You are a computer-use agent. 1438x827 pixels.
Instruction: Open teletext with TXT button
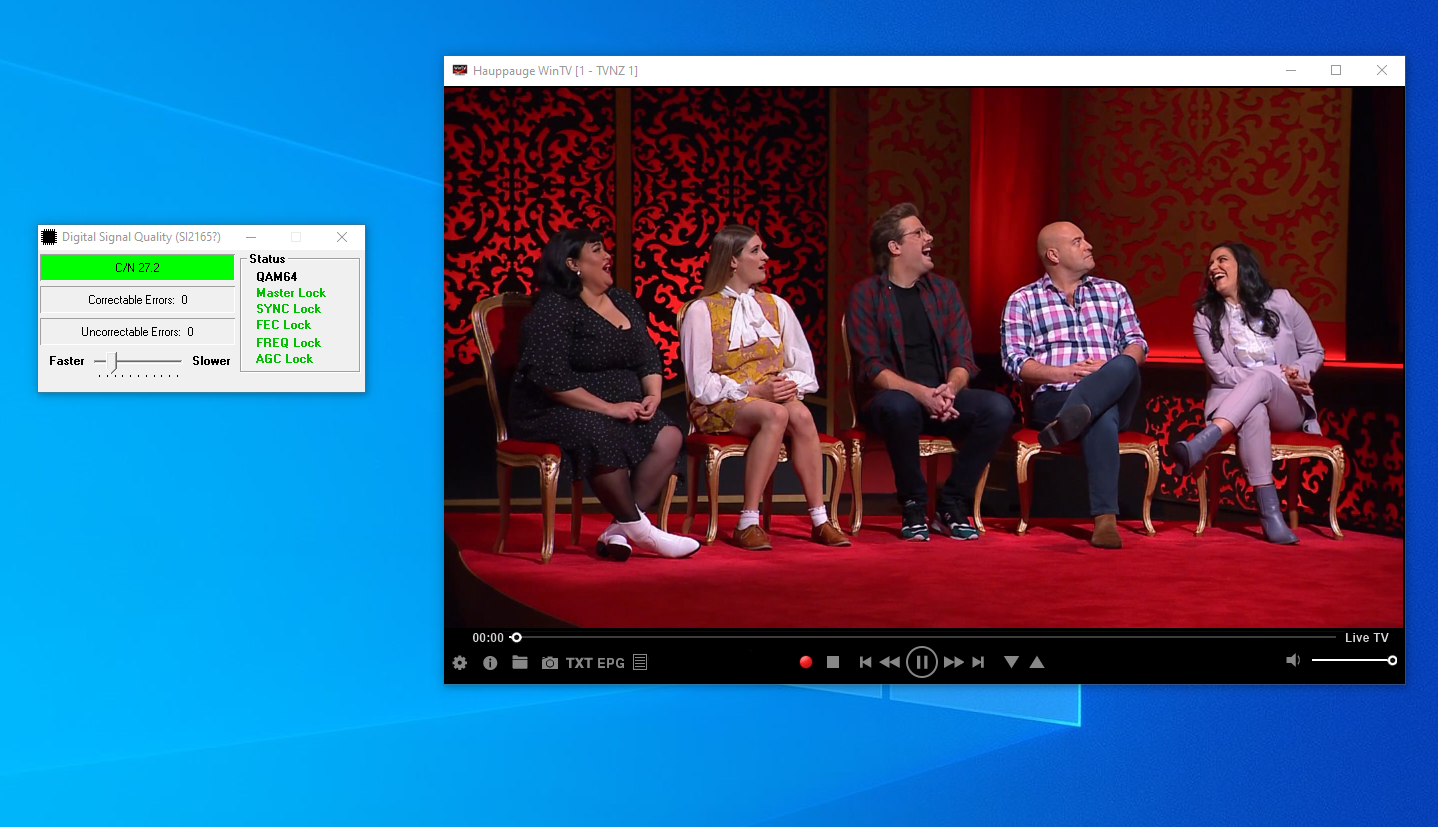pyautogui.click(x=579, y=663)
